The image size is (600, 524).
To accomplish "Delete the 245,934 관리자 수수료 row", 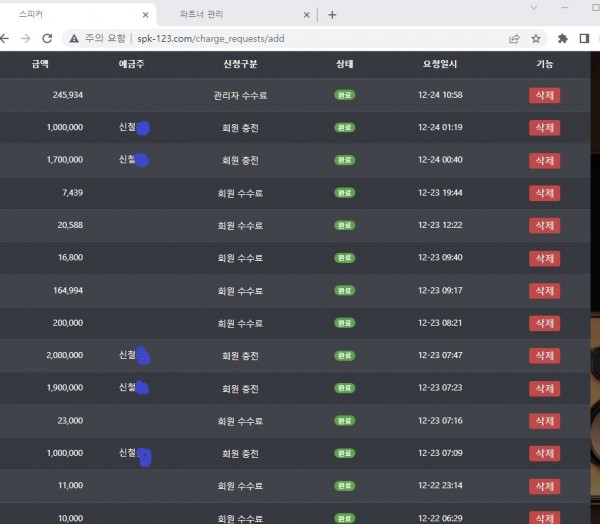I will pos(544,95).
